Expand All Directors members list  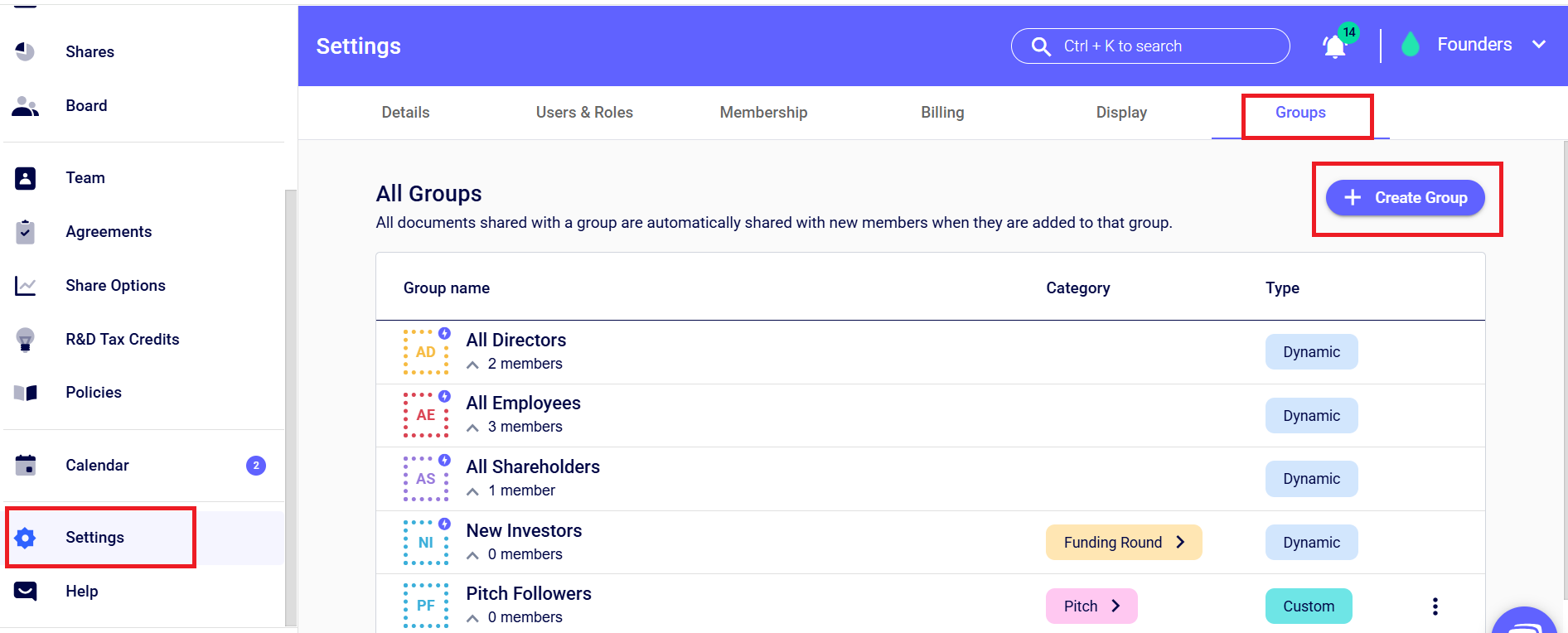coord(472,365)
